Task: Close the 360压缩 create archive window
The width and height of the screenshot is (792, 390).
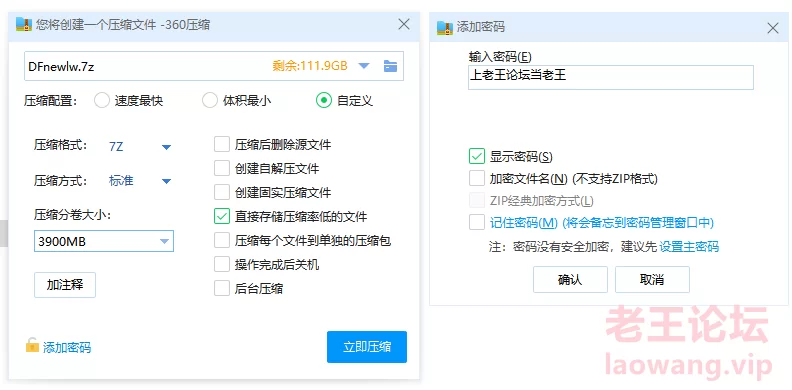Action: coord(404,24)
